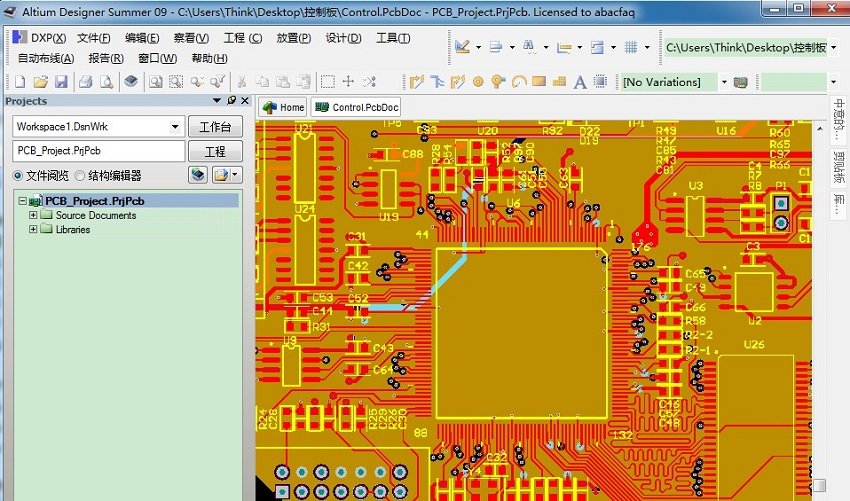Open the 自动布线(A) menu
The width and height of the screenshot is (850, 501).
(x=46, y=58)
